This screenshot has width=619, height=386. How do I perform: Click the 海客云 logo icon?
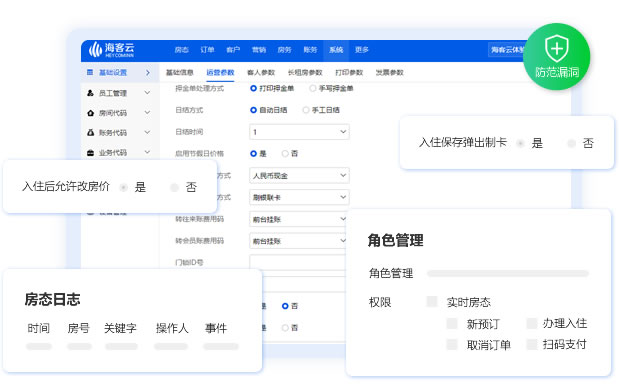[x=95, y=49]
